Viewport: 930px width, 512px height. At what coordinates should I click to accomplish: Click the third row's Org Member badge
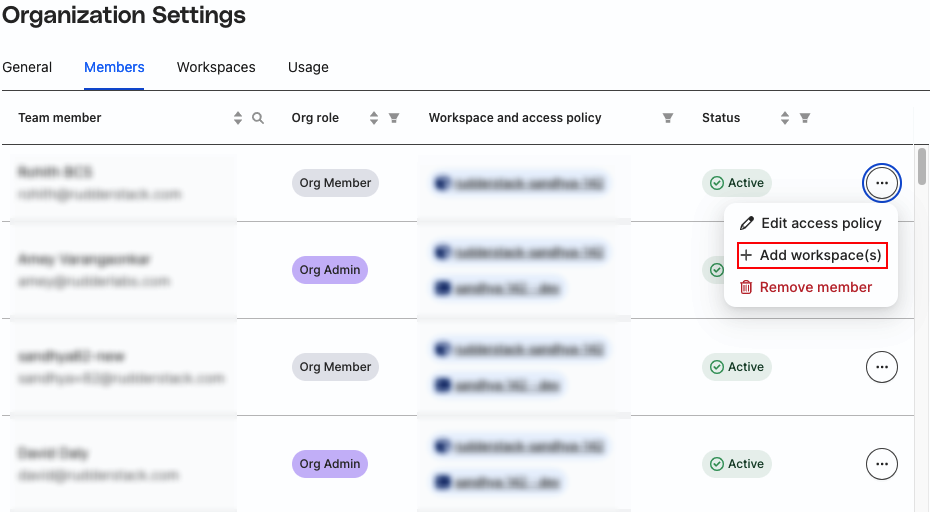pos(335,367)
